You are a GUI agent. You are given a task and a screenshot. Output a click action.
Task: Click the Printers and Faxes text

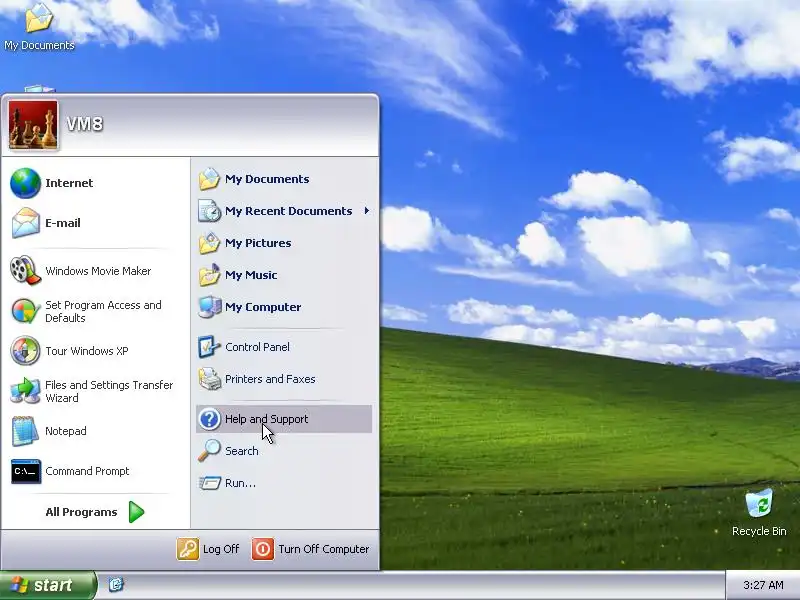[x=270, y=379]
